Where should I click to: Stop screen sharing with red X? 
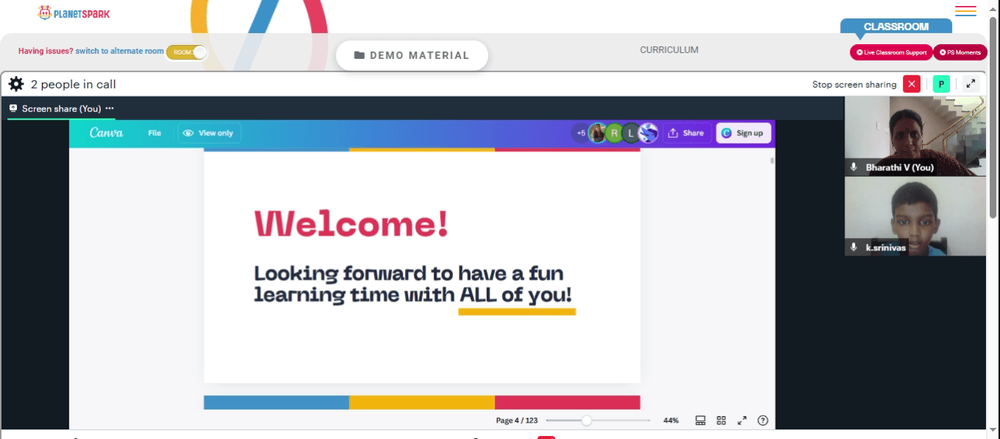click(x=911, y=84)
